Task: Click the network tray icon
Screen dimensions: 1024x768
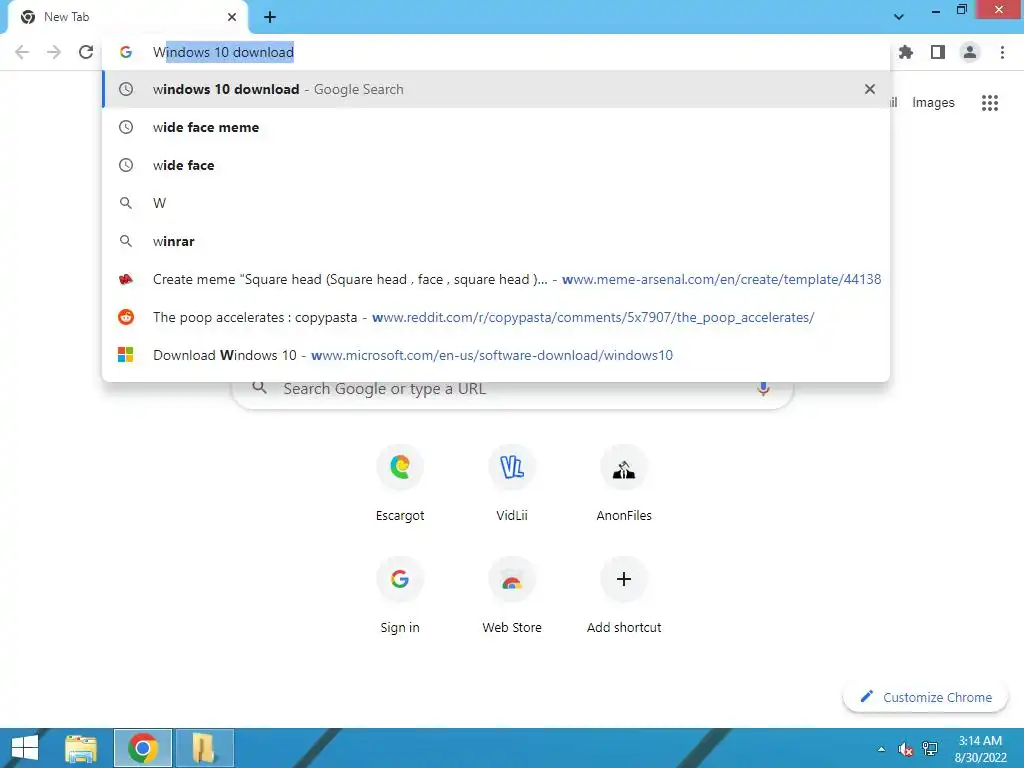Action: pyautogui.click(x=929, y=749)
